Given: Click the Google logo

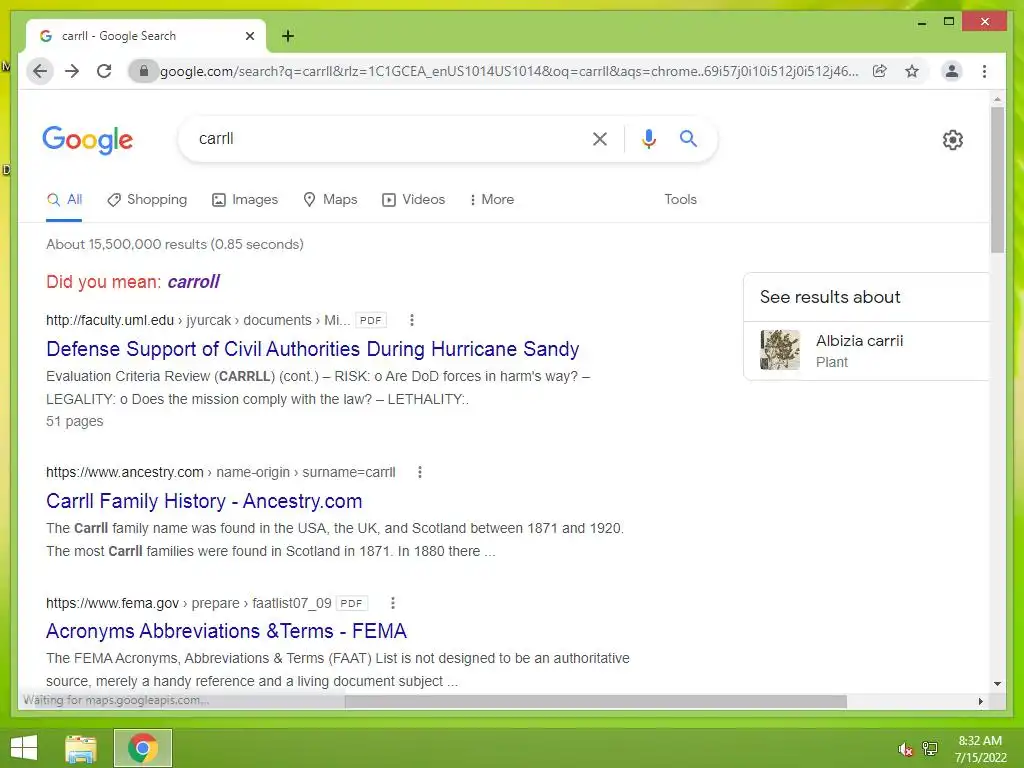Looking at the screenshot, I should (x=88, y=140).
